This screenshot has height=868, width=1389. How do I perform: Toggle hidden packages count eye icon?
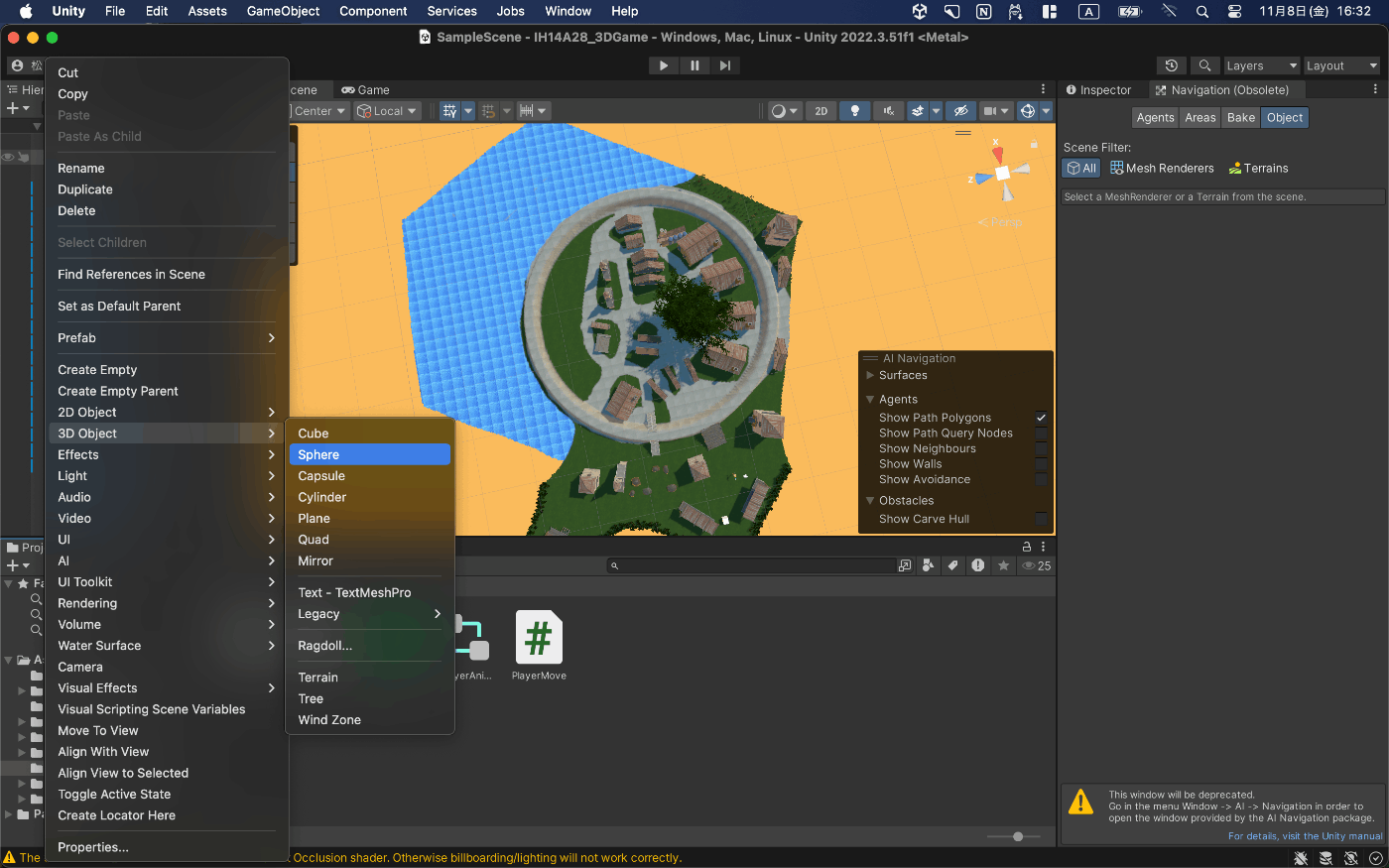1037,565
